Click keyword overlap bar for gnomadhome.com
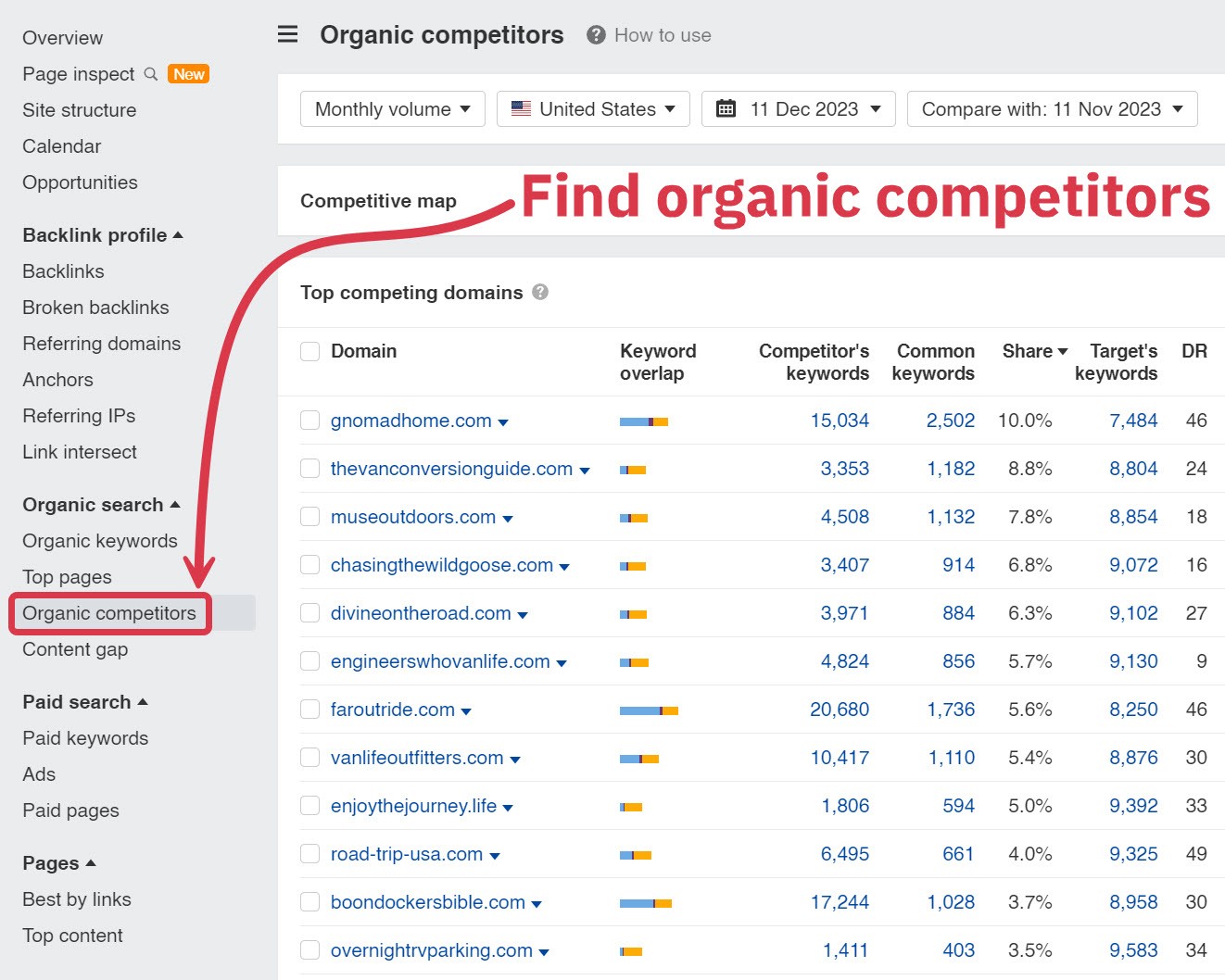The width and height of the screenshot is (1225, 980). pos(644,421)
